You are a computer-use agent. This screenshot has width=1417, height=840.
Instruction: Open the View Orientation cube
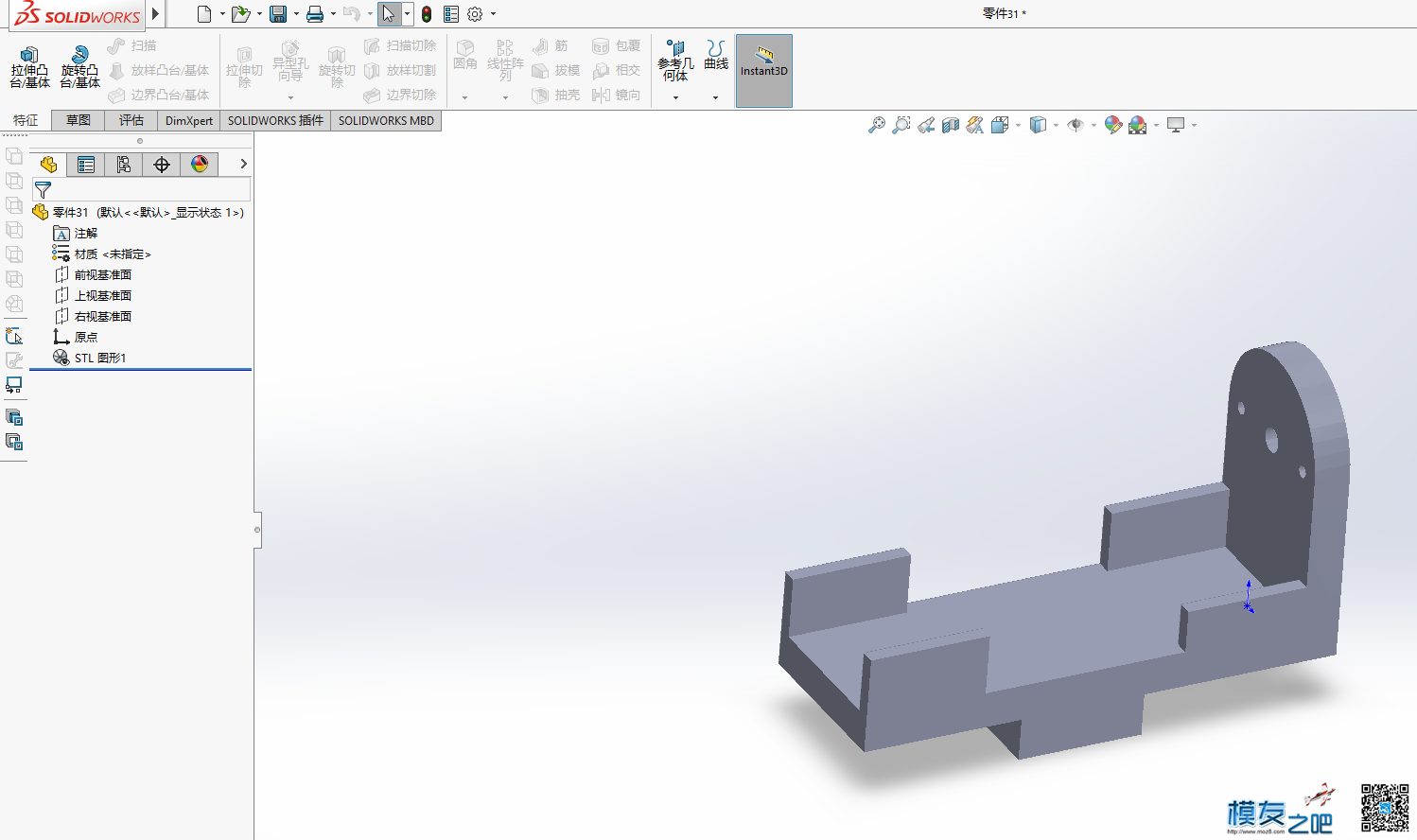[1000, 125]
